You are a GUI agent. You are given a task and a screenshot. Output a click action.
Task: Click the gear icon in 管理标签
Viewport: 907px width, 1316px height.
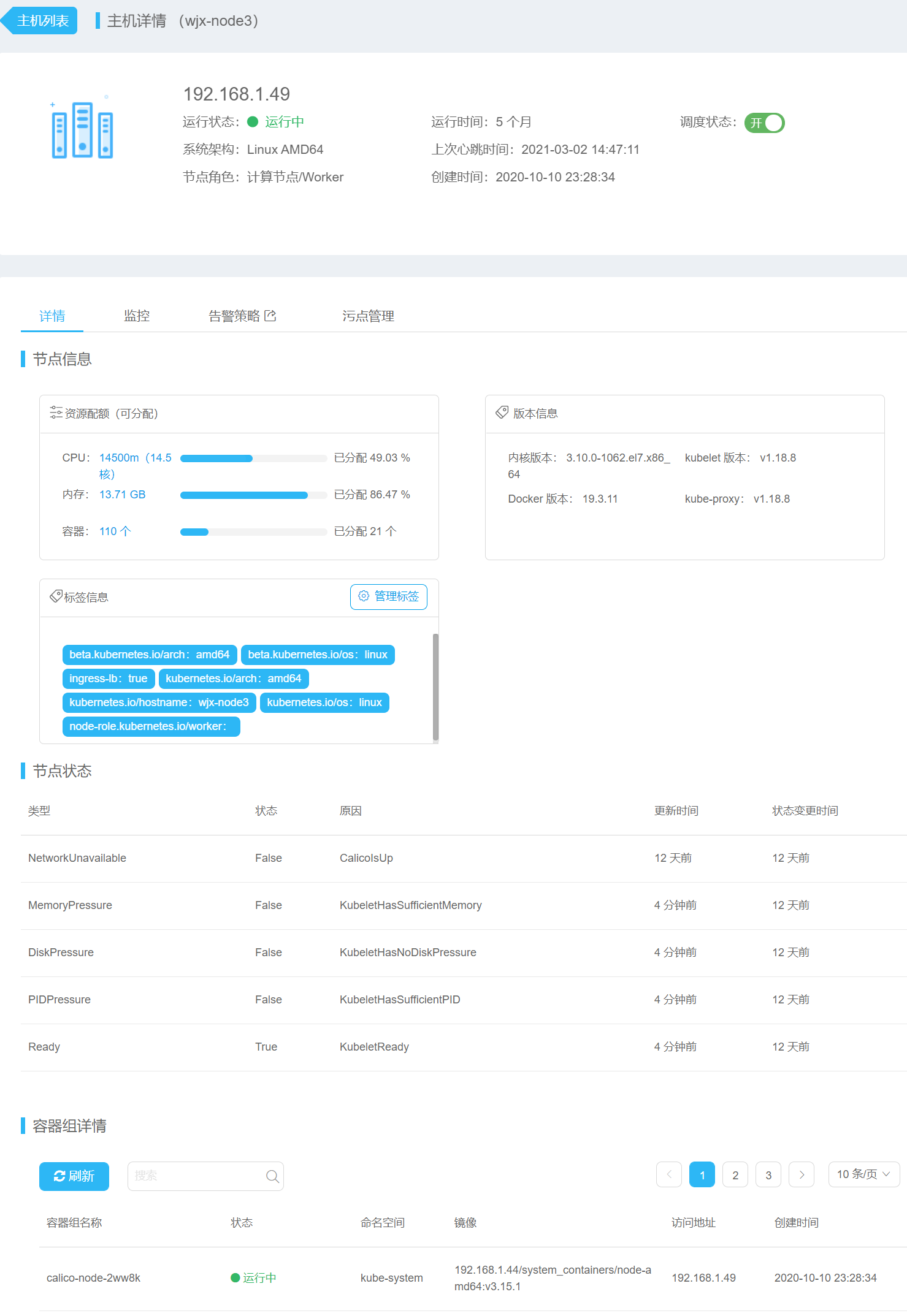364,596
